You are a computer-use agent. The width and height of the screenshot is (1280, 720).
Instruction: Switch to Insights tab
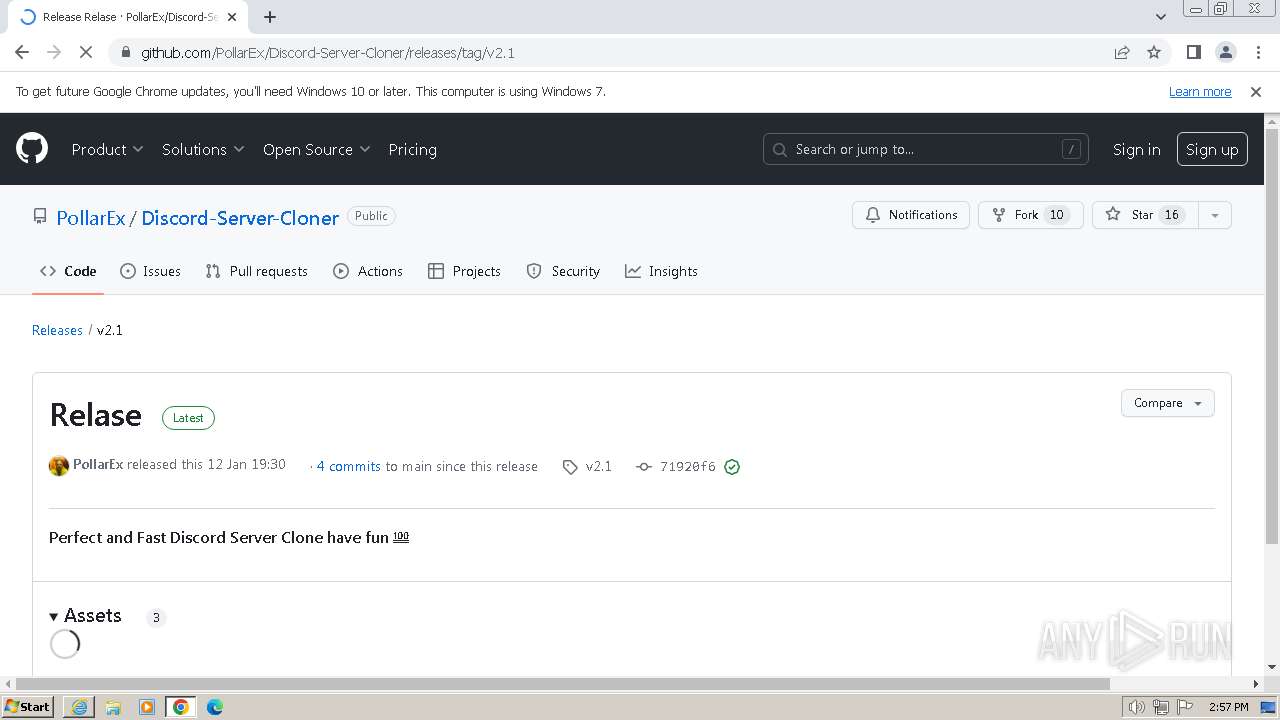tap(661, 271)
